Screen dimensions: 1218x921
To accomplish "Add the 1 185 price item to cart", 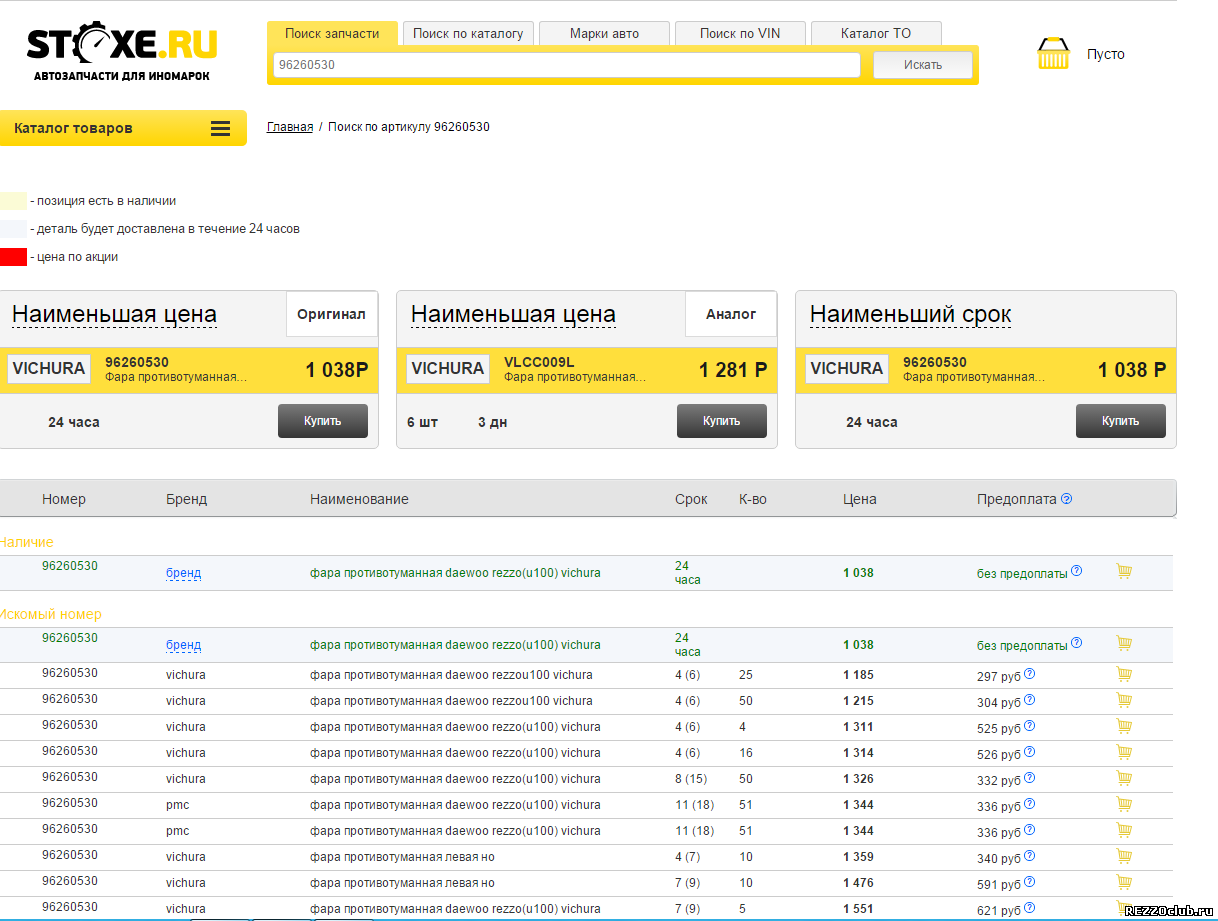I will (1124, 674).
